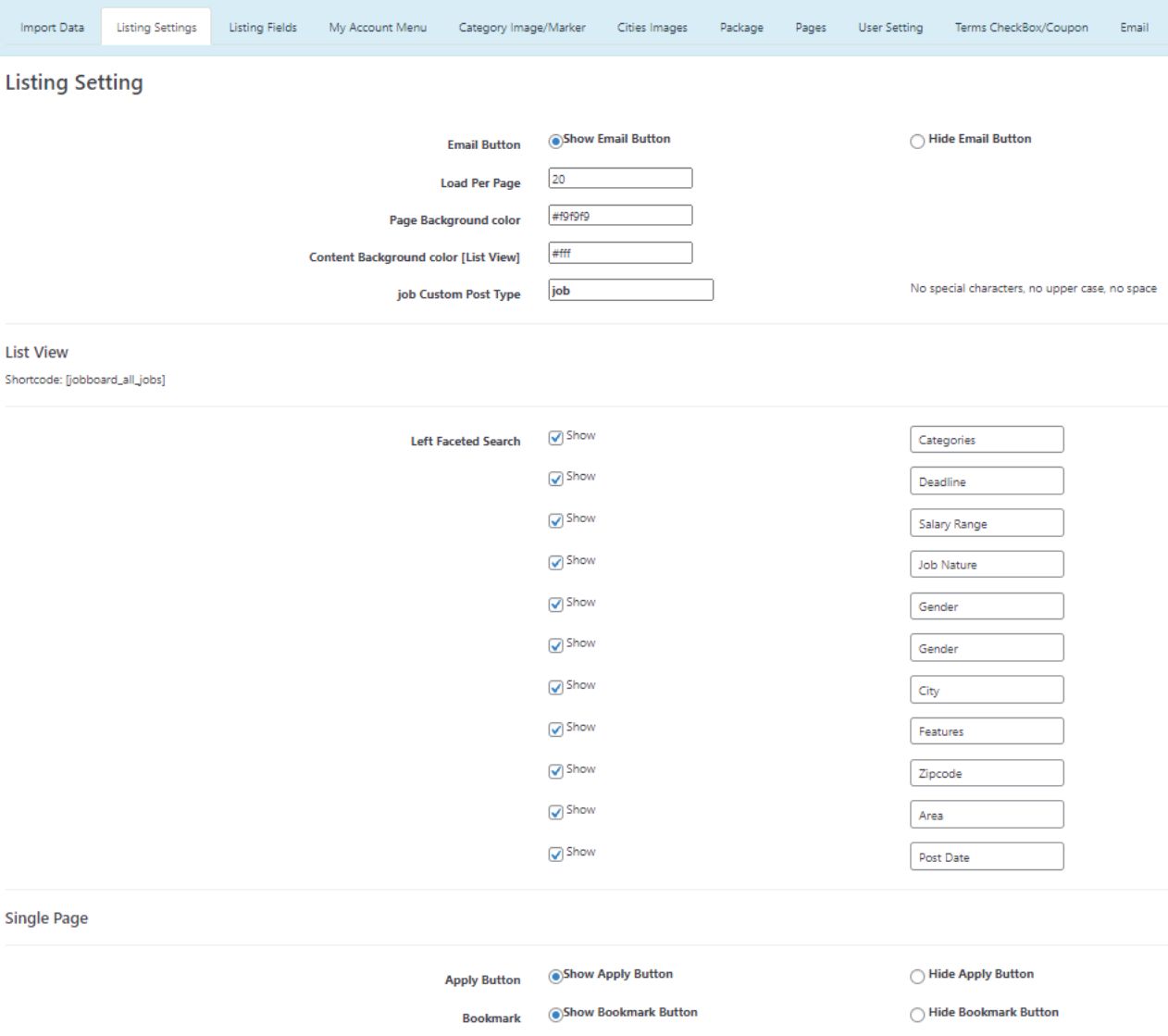This screenshot has height=1036, width=1168.
Task: Switch to the Import Data tab
Action: pos(52,28)
